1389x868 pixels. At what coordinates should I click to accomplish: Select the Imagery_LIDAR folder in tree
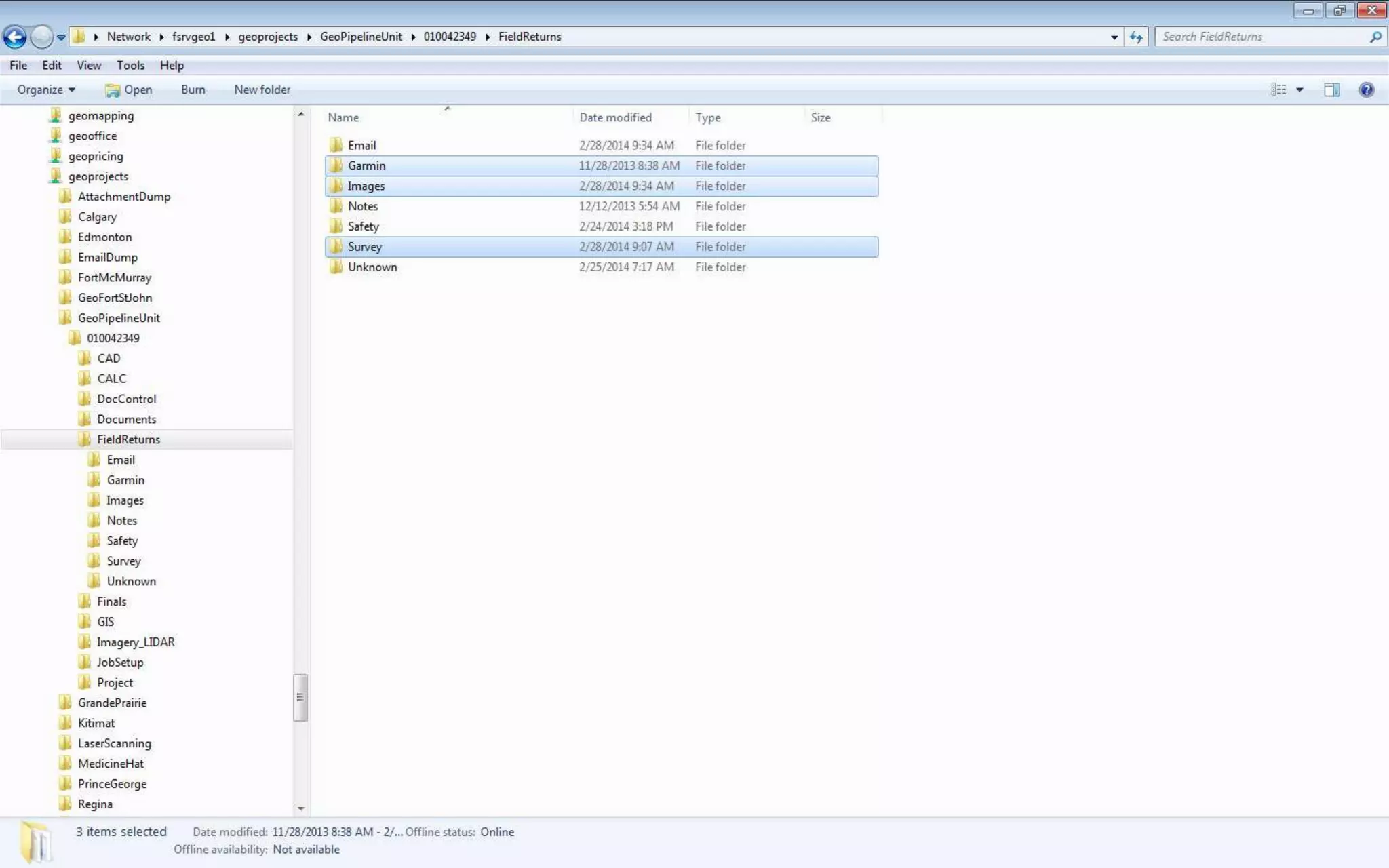[x=136, y=642]
